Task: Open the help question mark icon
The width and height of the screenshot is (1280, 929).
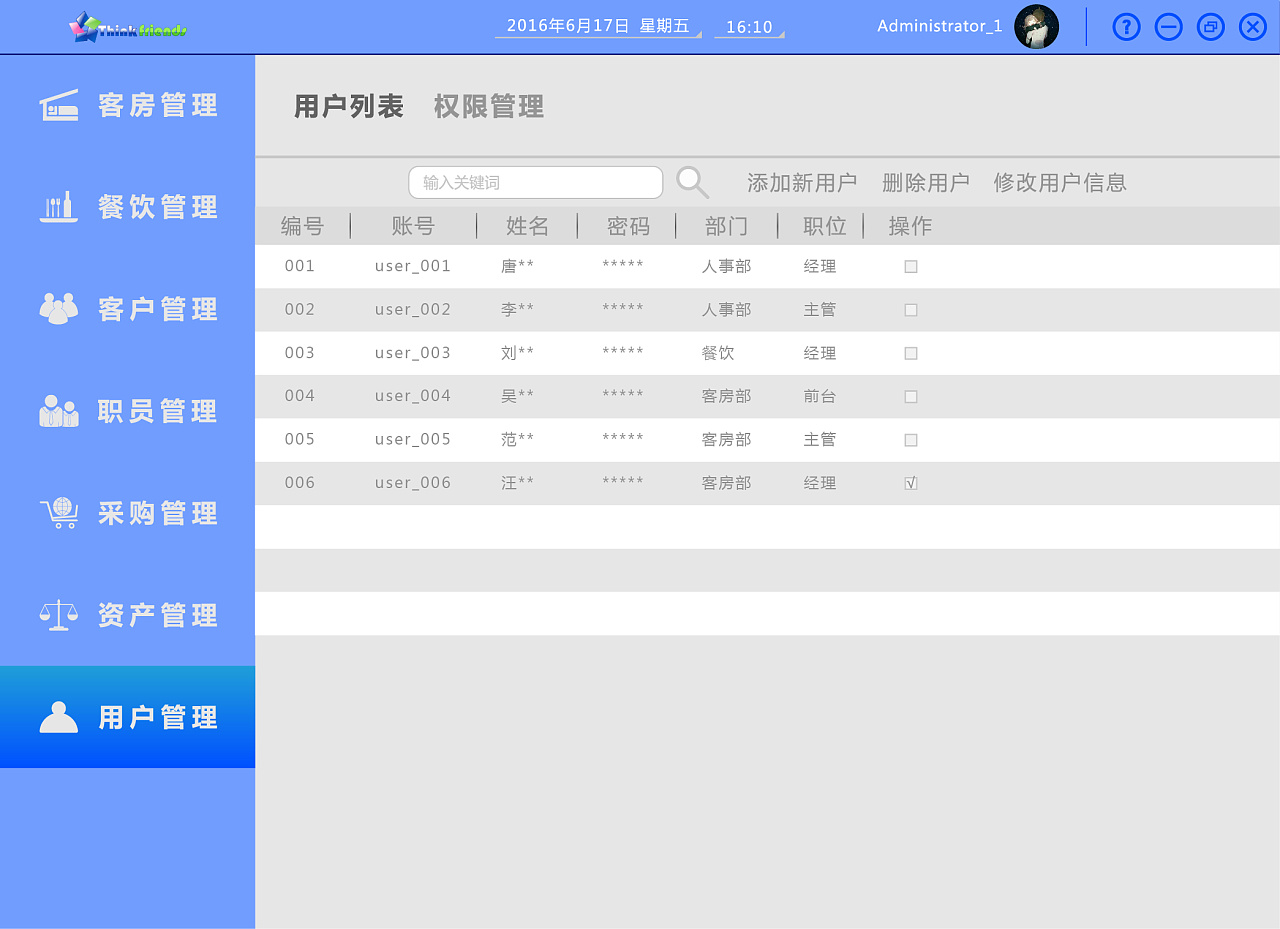Action: tap(1126, 26)
